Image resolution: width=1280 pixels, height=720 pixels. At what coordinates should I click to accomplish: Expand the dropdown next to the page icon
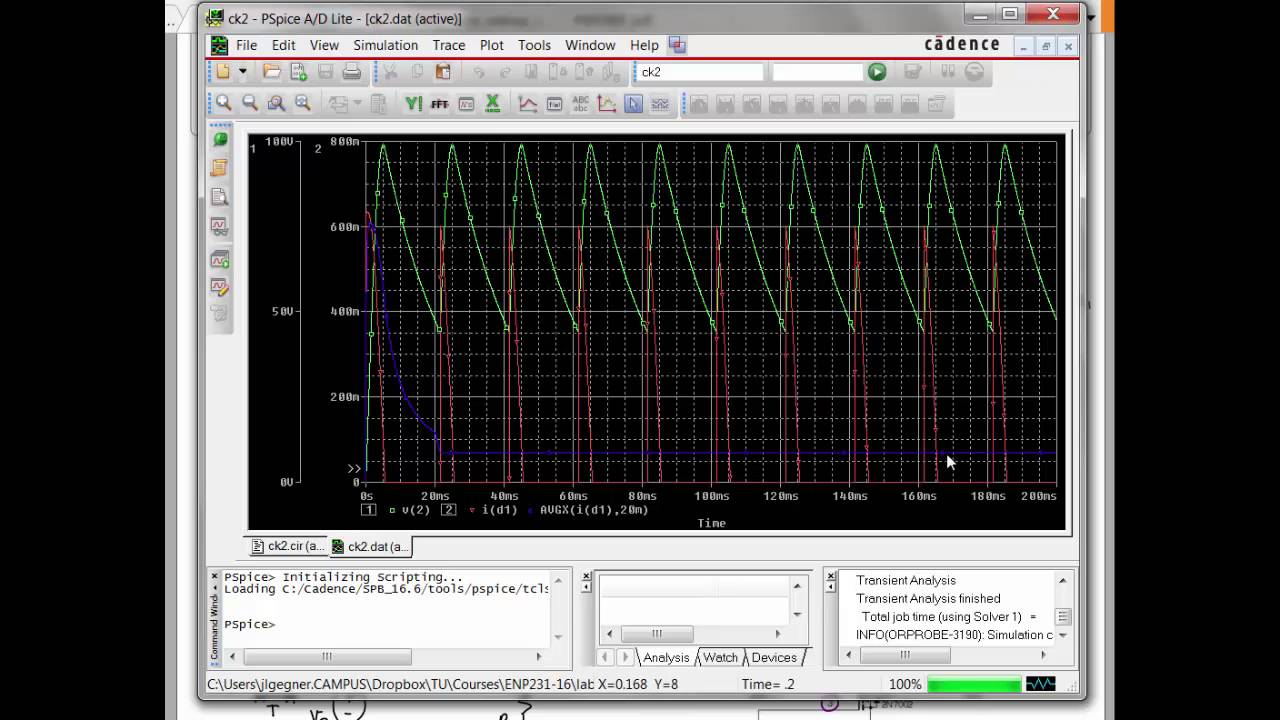pos(355,103)
